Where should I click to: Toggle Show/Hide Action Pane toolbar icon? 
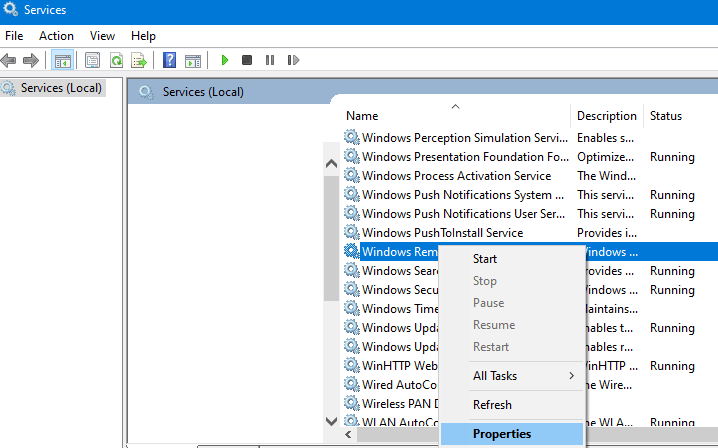[193, 60]
